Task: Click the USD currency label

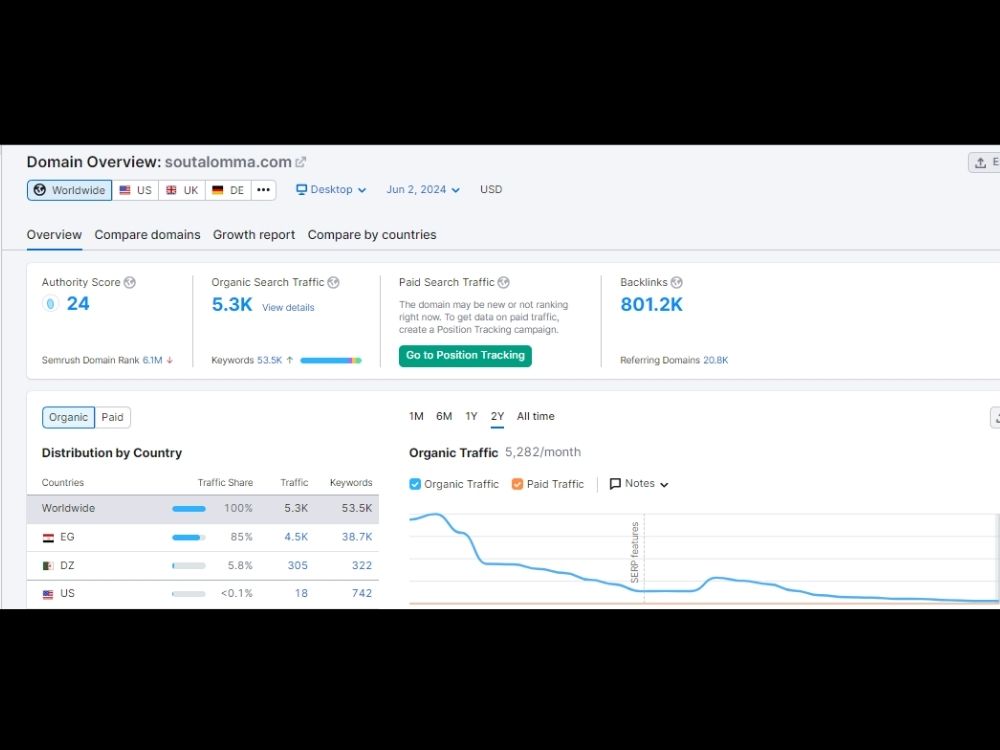Action: click(x=491, y=189)
